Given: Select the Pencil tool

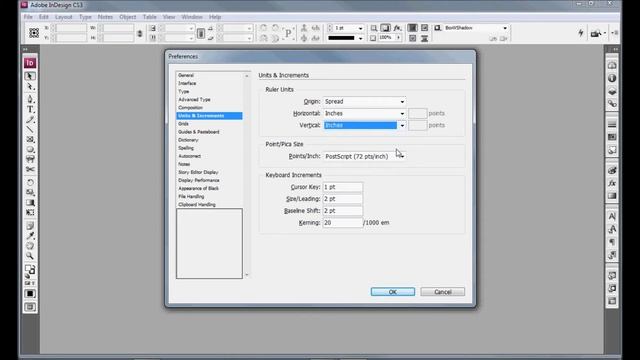Looking at the screenshot, I should tap(30, 120).
